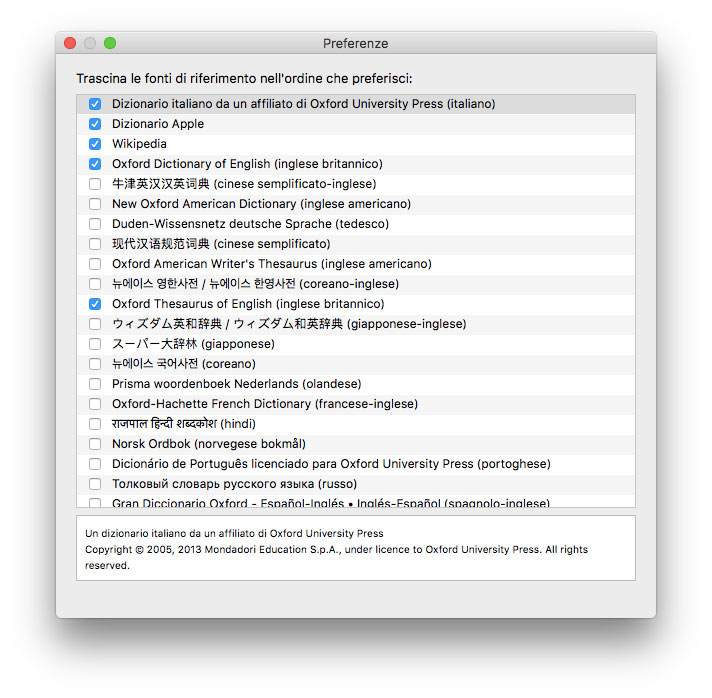Select the Wikipedia row text

pyautogui.click(x=139, y=144)
